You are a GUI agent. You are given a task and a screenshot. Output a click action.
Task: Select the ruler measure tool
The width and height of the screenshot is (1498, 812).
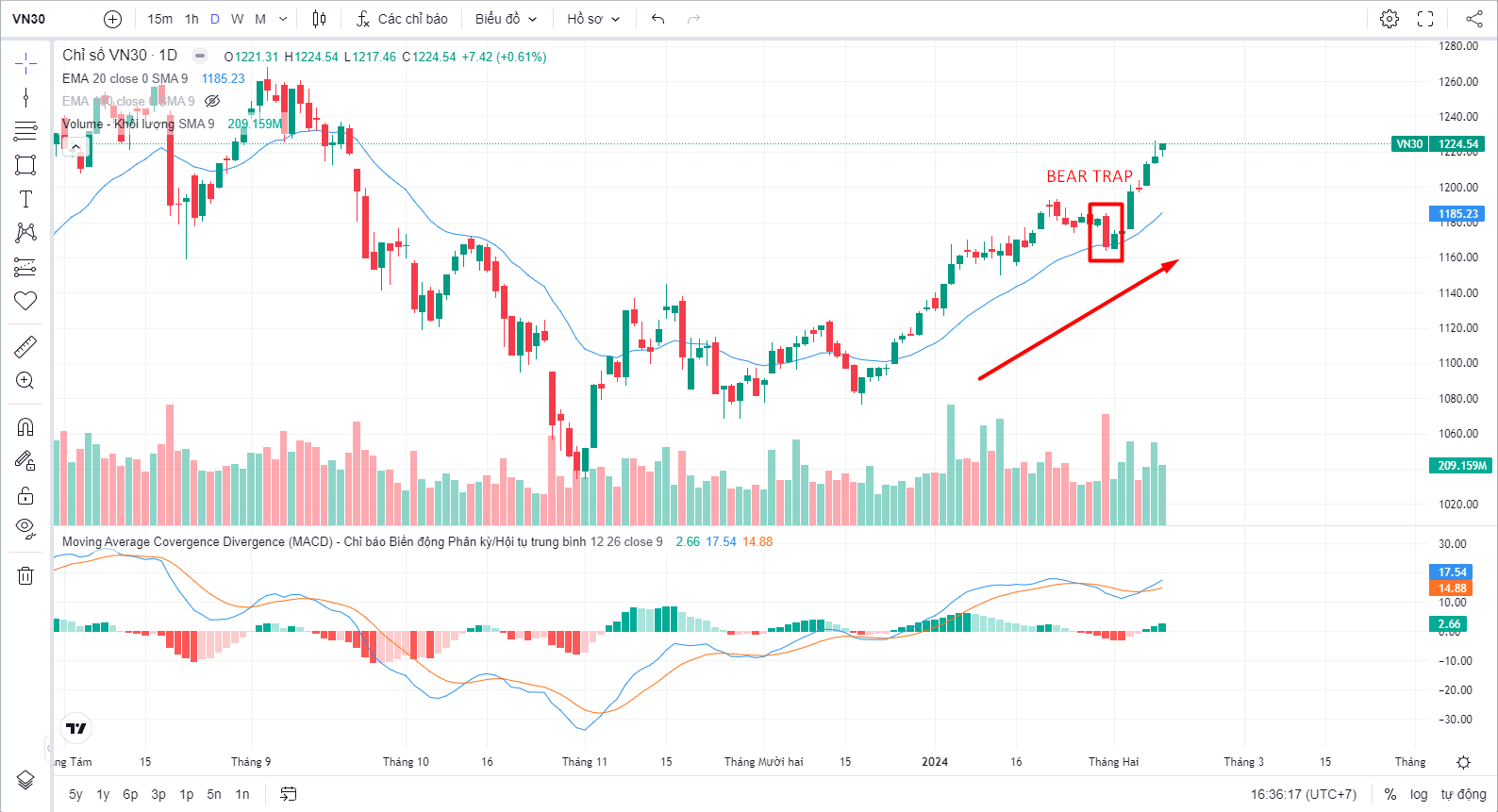[25, 346]
